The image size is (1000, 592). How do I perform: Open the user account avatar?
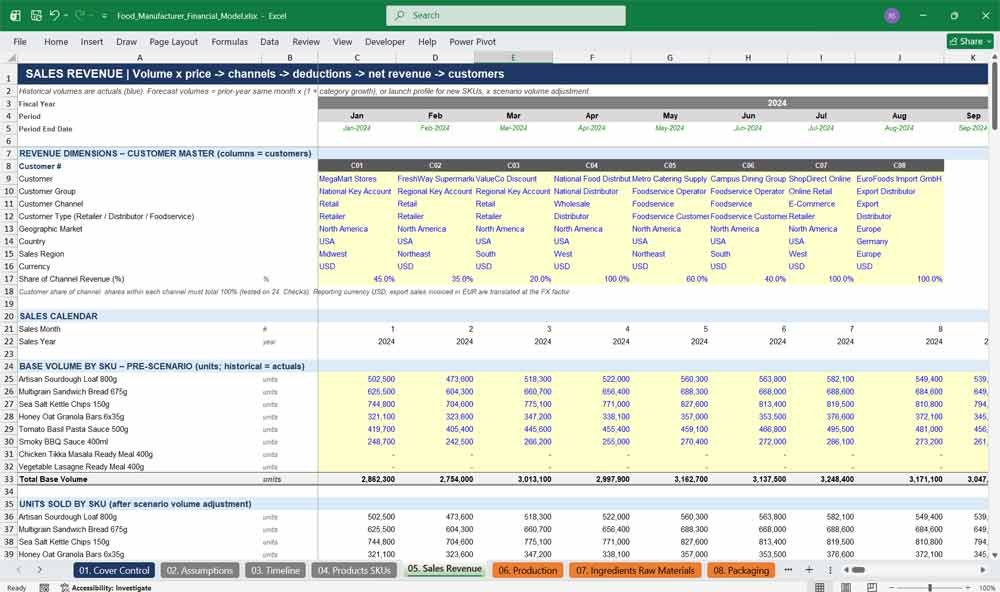tap(892, 16)
